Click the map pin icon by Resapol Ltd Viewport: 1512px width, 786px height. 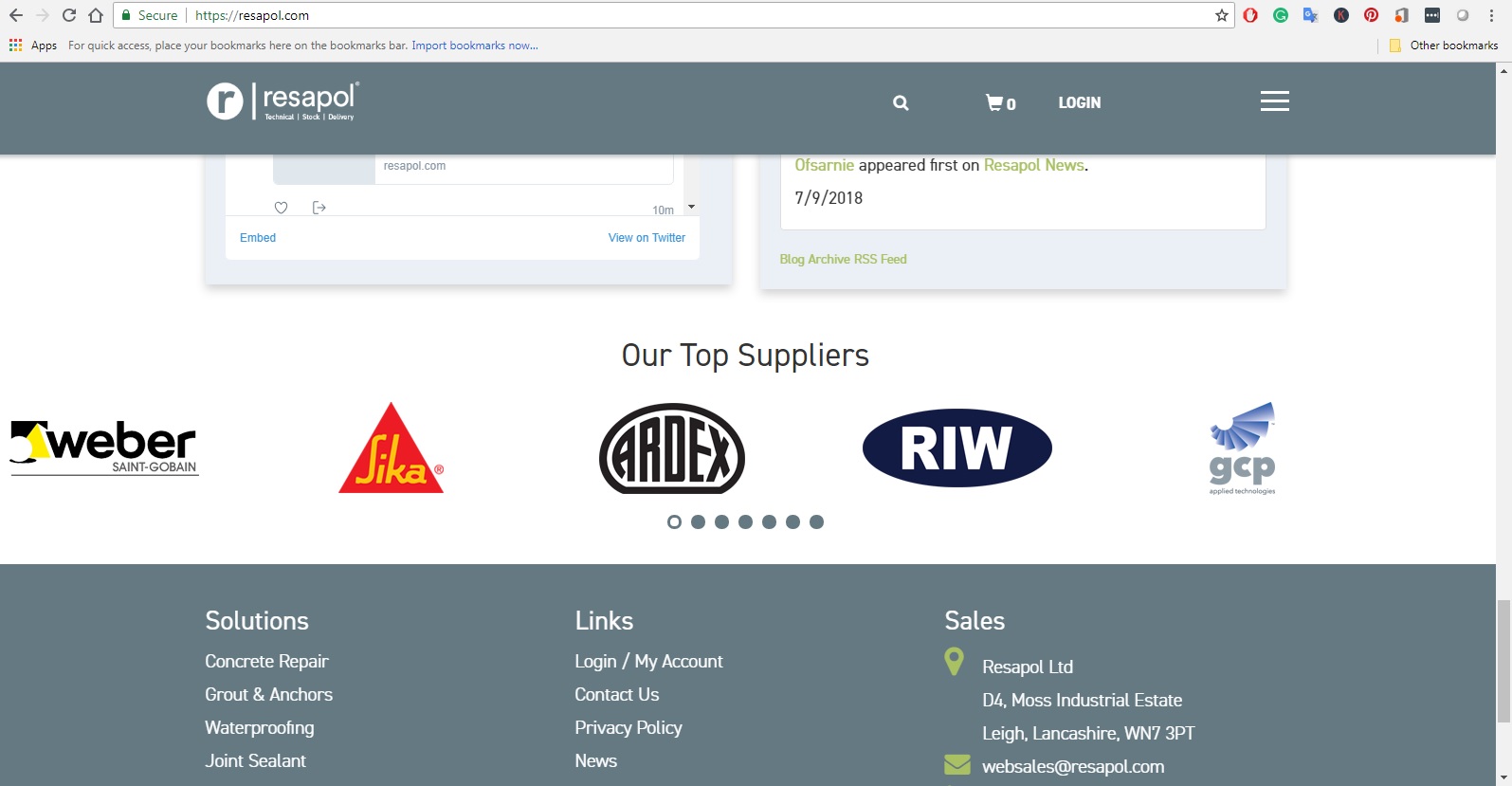(955, 661)
